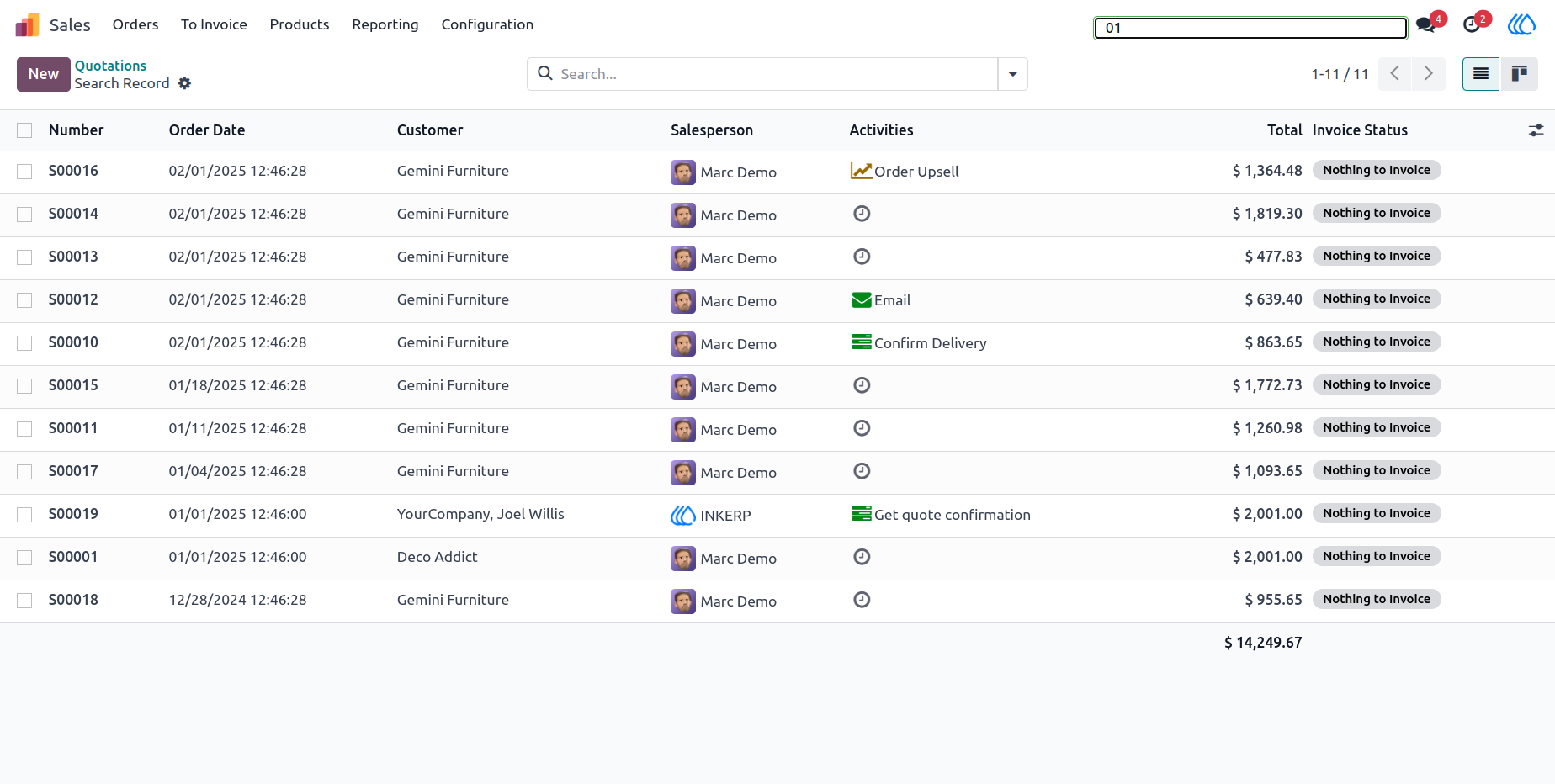Click Marc Demo avatar in S00013 row
The image size is (1555, 784).
(683, 258)
